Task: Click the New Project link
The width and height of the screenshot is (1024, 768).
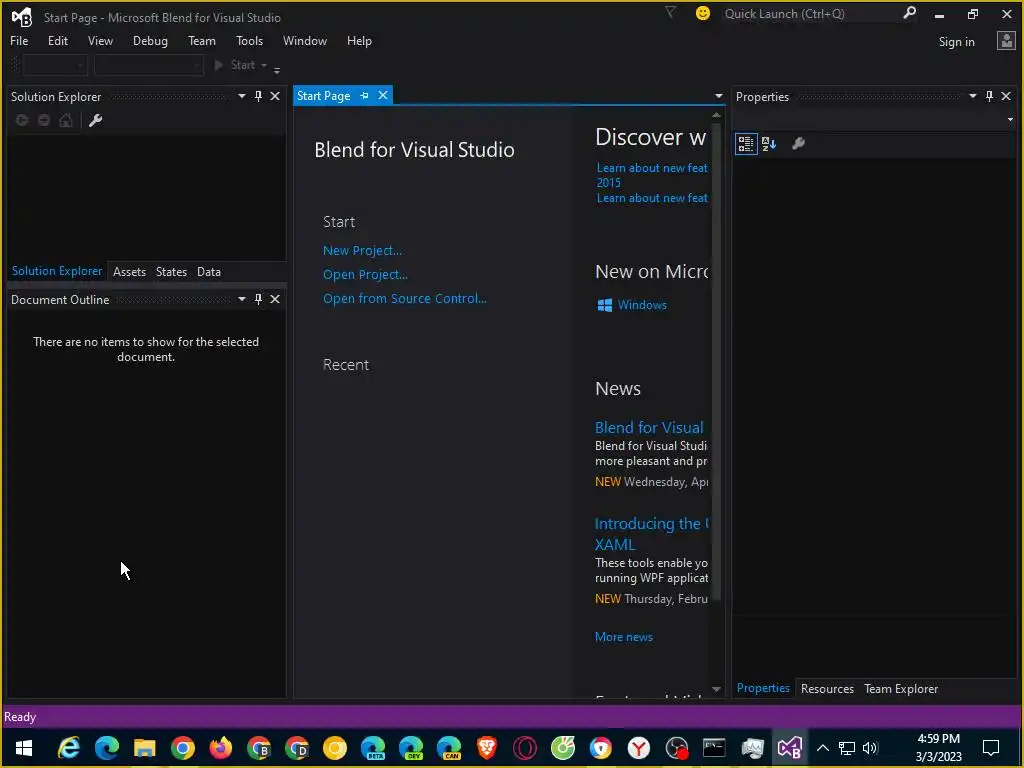Action: click(x=362, y=251)
